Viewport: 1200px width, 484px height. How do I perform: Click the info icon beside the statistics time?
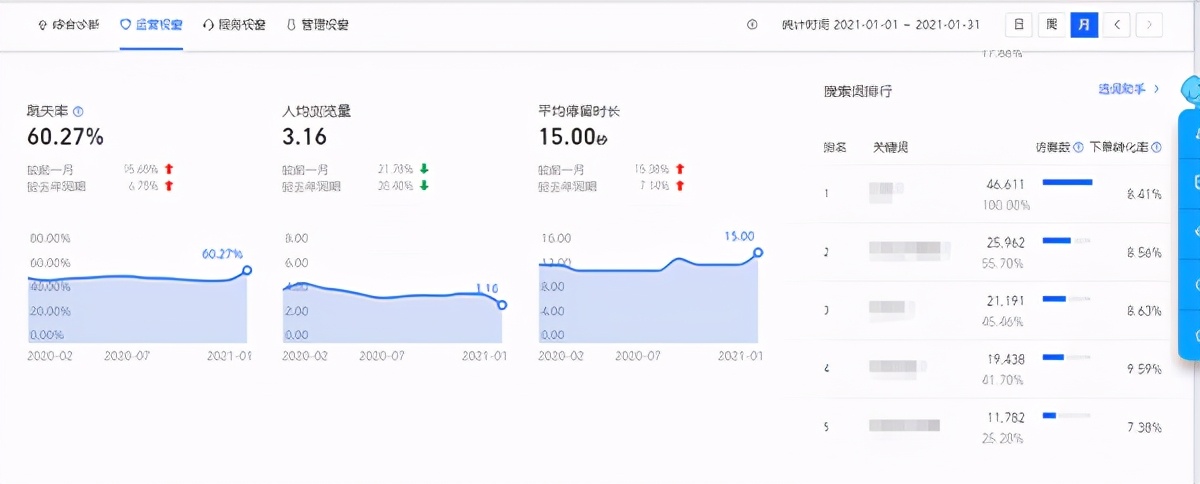(752, 25)
